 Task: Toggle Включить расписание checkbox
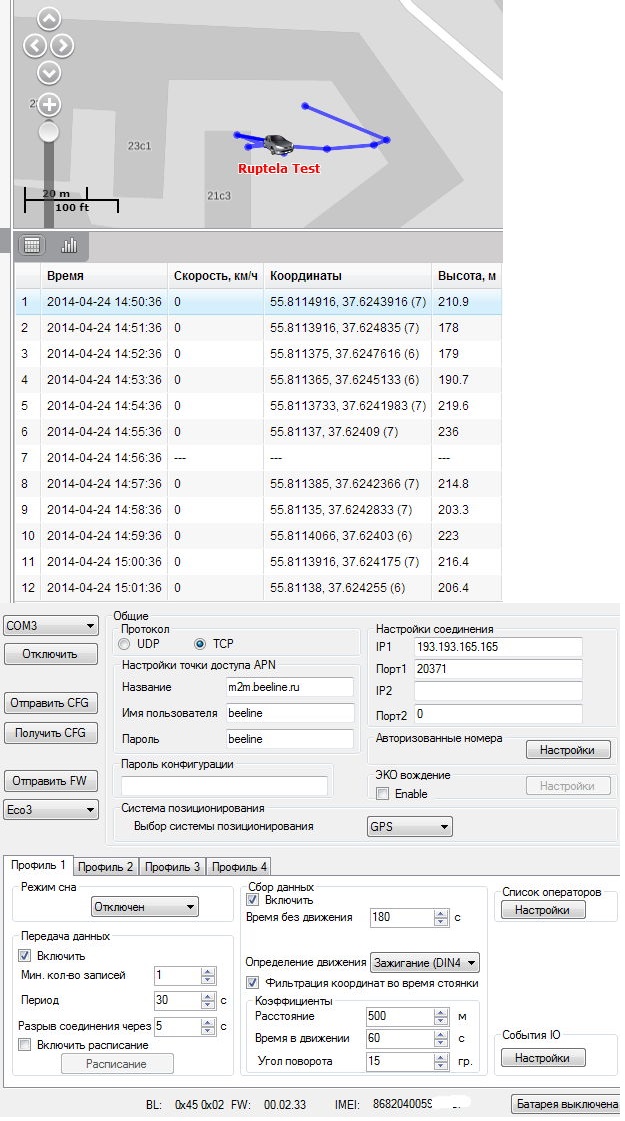pyautogui.click(x=25, y=1044)
